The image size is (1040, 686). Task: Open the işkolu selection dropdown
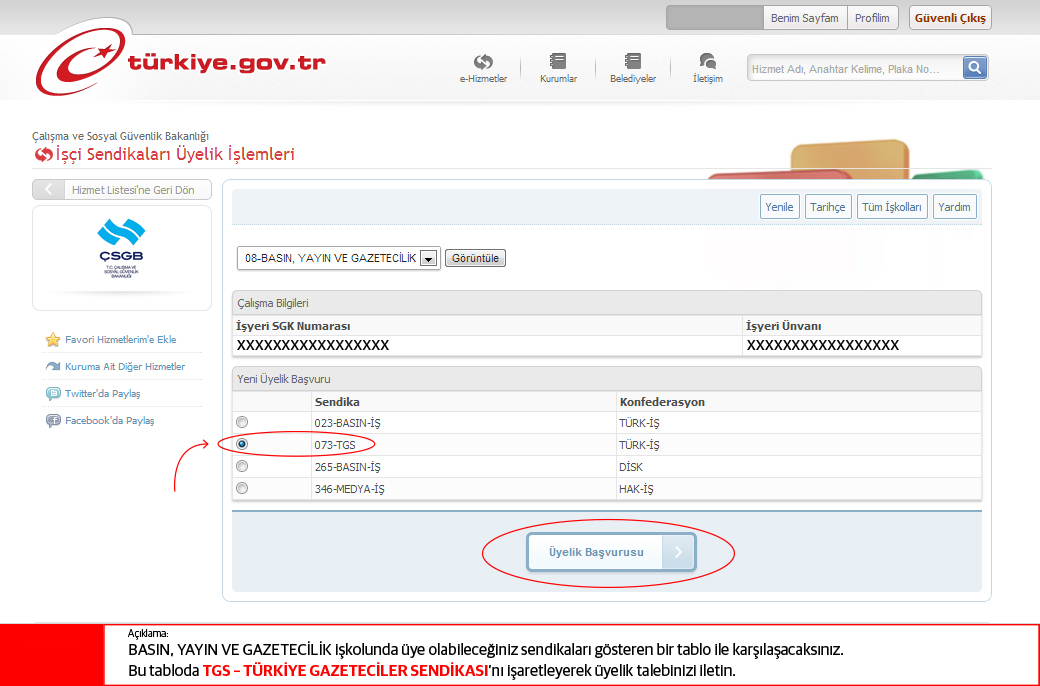tap(428, 257)
